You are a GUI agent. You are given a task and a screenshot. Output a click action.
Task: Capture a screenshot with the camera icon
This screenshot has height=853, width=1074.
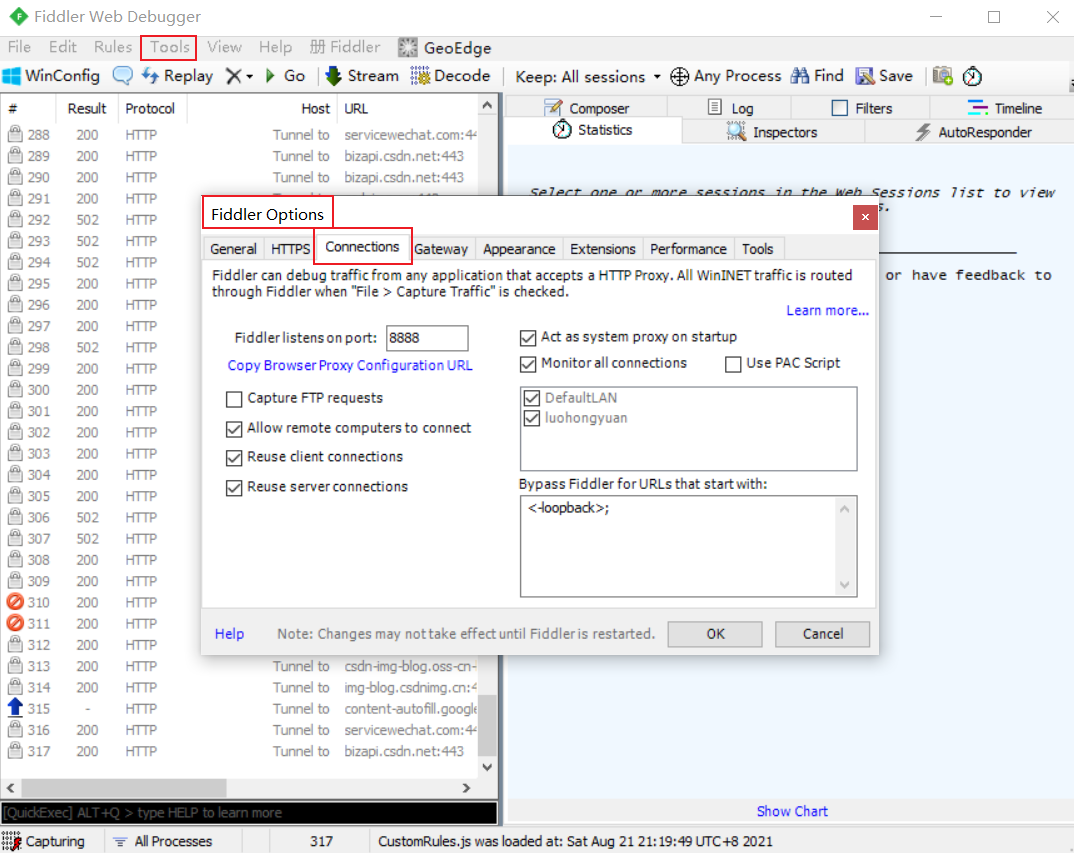coord(942,75)
